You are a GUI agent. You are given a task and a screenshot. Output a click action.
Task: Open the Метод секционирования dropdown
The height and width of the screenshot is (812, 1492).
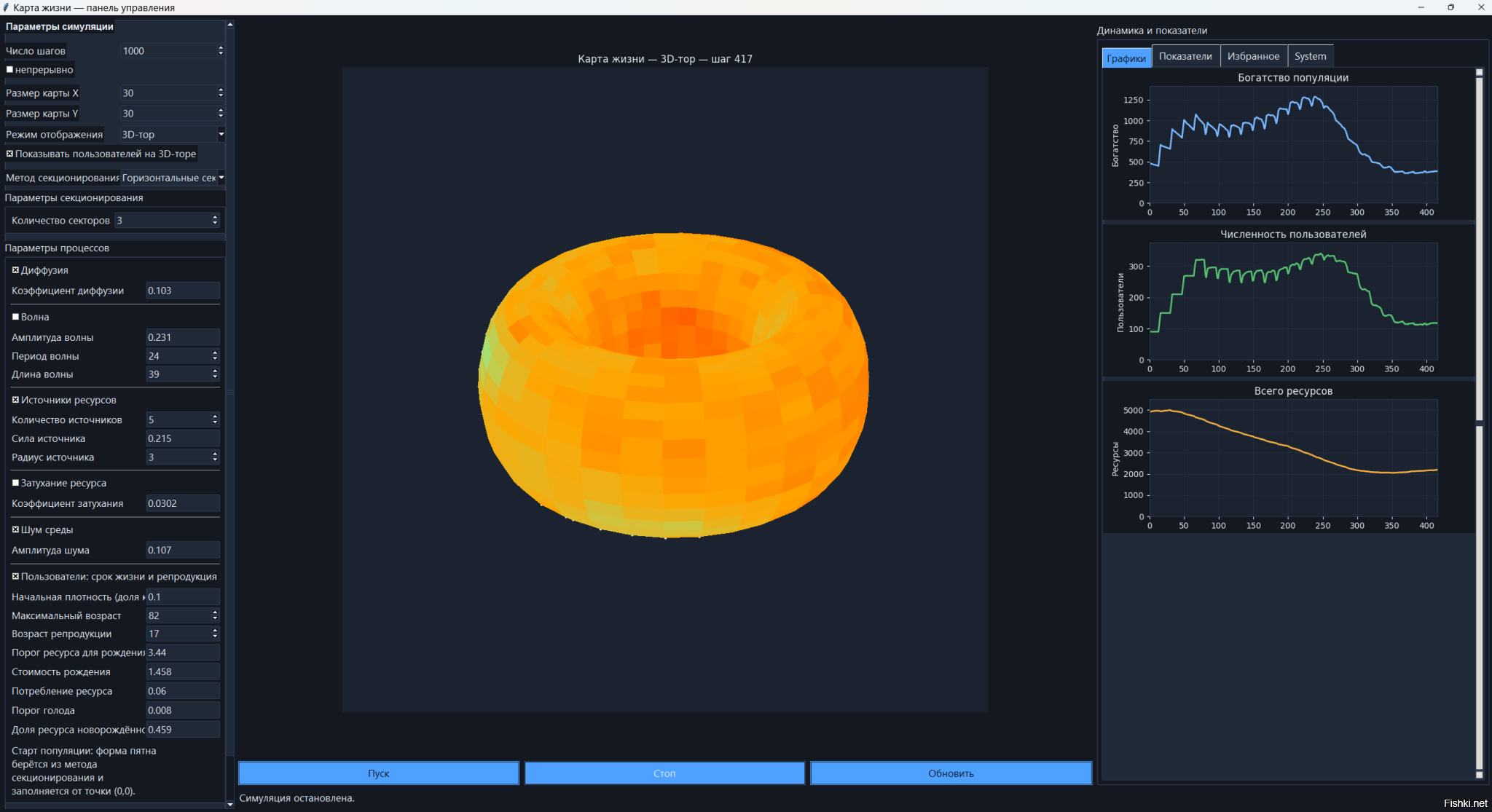[221, 178]
